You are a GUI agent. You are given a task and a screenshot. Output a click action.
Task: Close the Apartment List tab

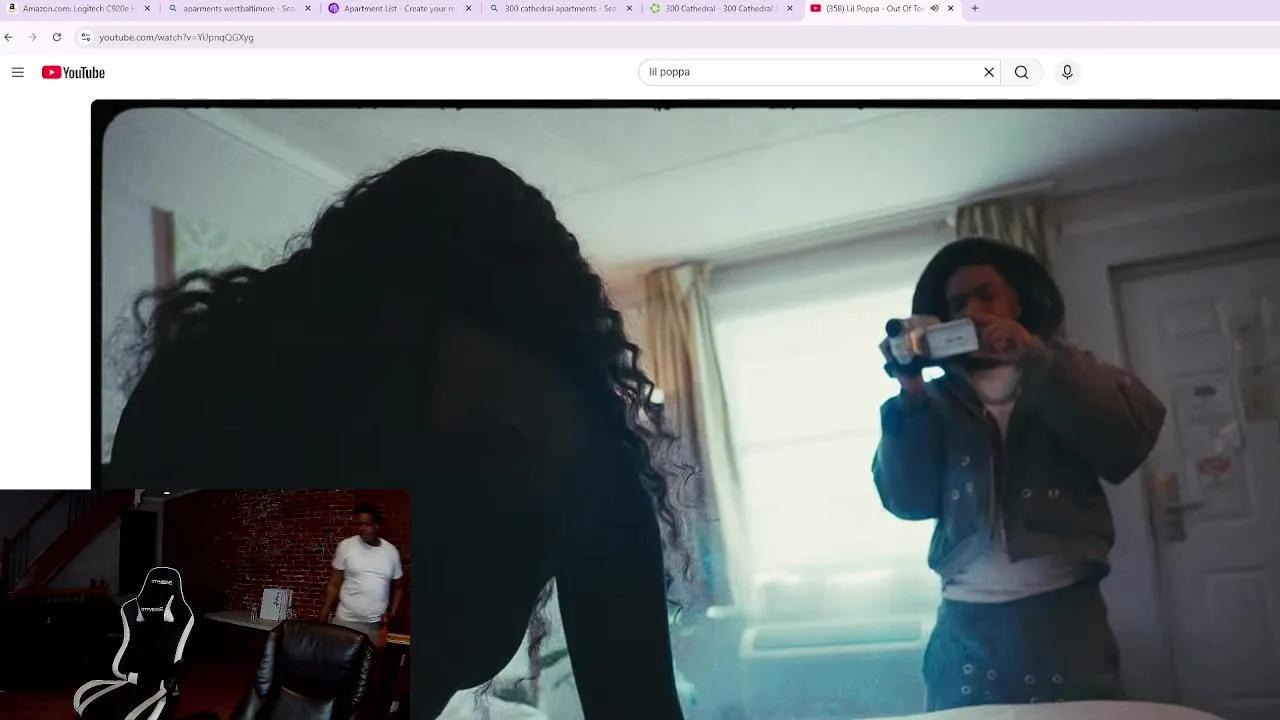point(468,8)
